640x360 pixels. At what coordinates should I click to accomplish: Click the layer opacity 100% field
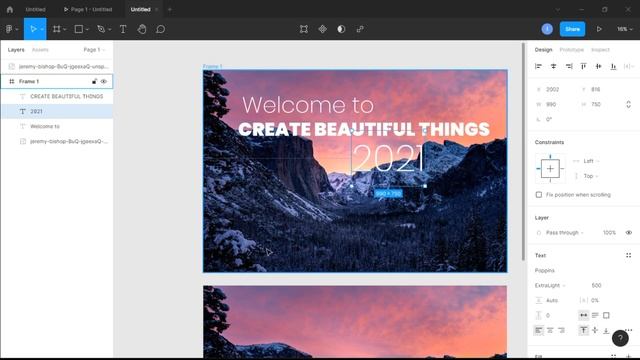[609, 233]
